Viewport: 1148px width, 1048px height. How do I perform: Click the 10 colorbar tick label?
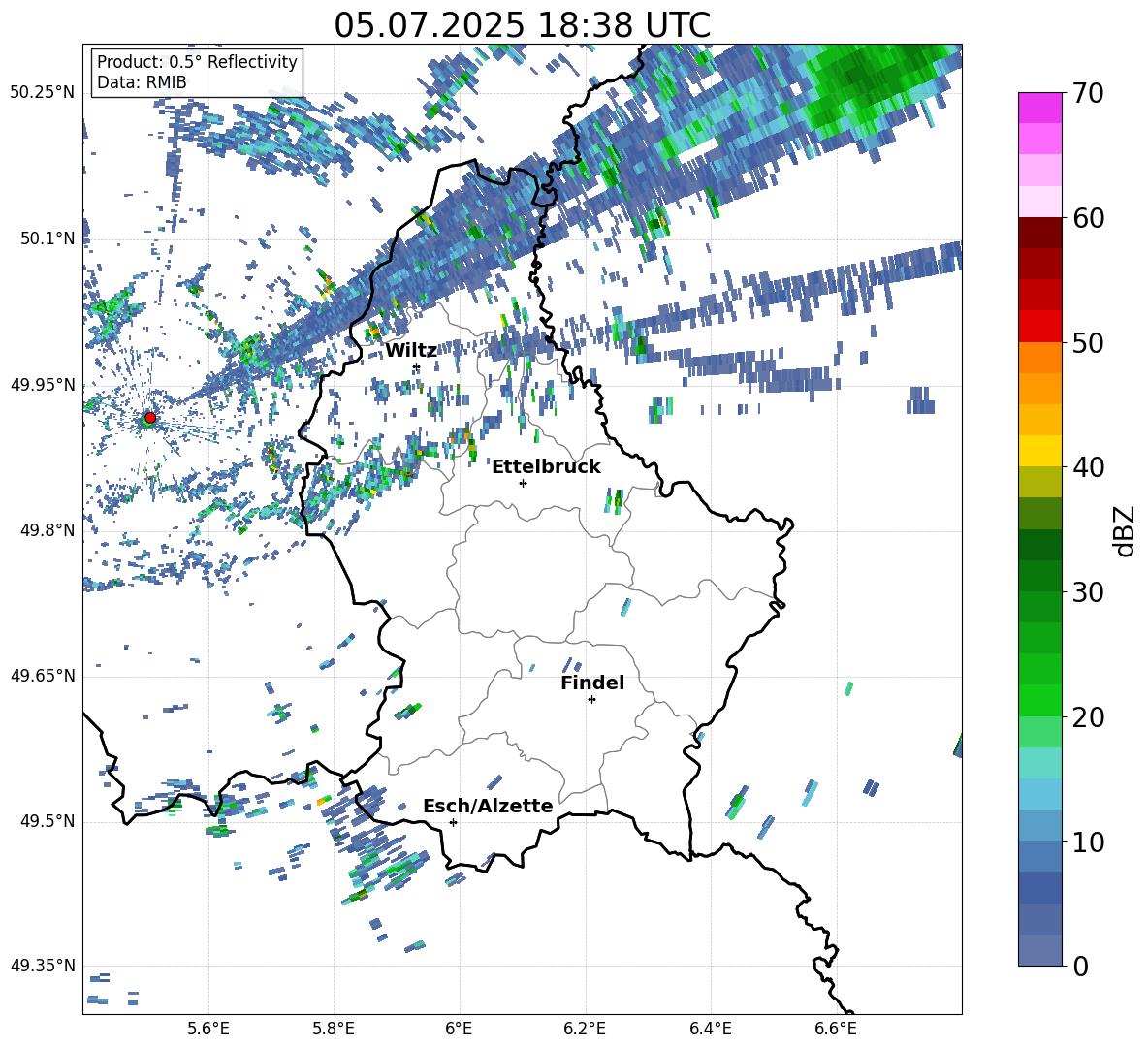tap(1088, 842)
